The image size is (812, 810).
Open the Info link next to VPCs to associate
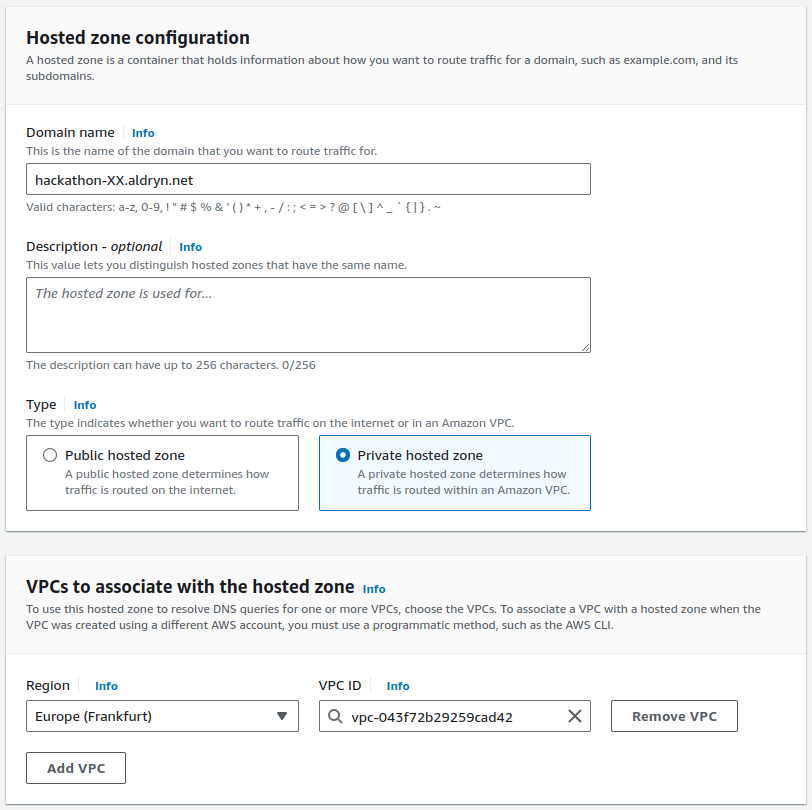tap(374, 588)
